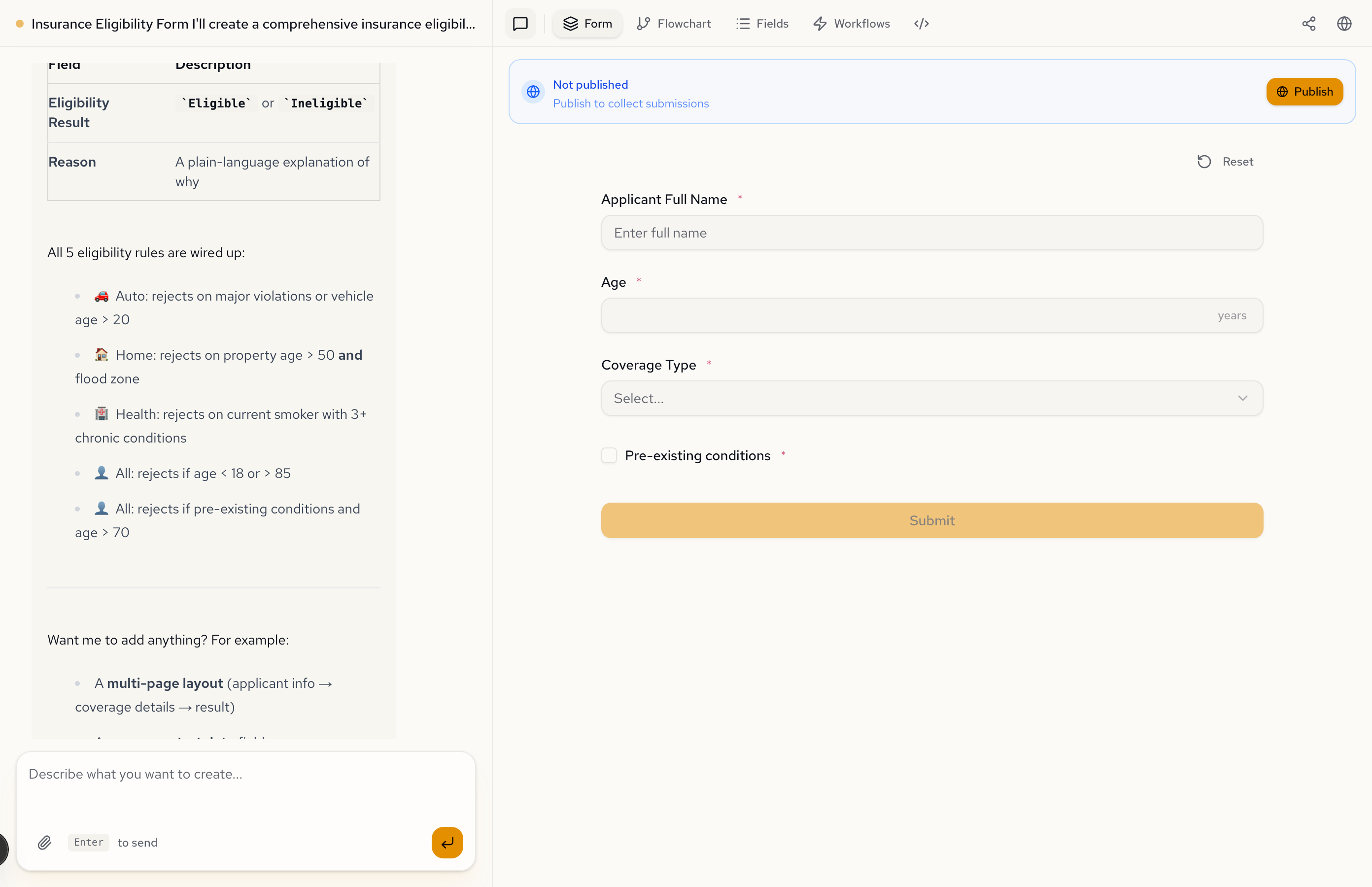1372x887 pixels.
Task: Click the Publish button
Action: click(x=1304, y=92)
